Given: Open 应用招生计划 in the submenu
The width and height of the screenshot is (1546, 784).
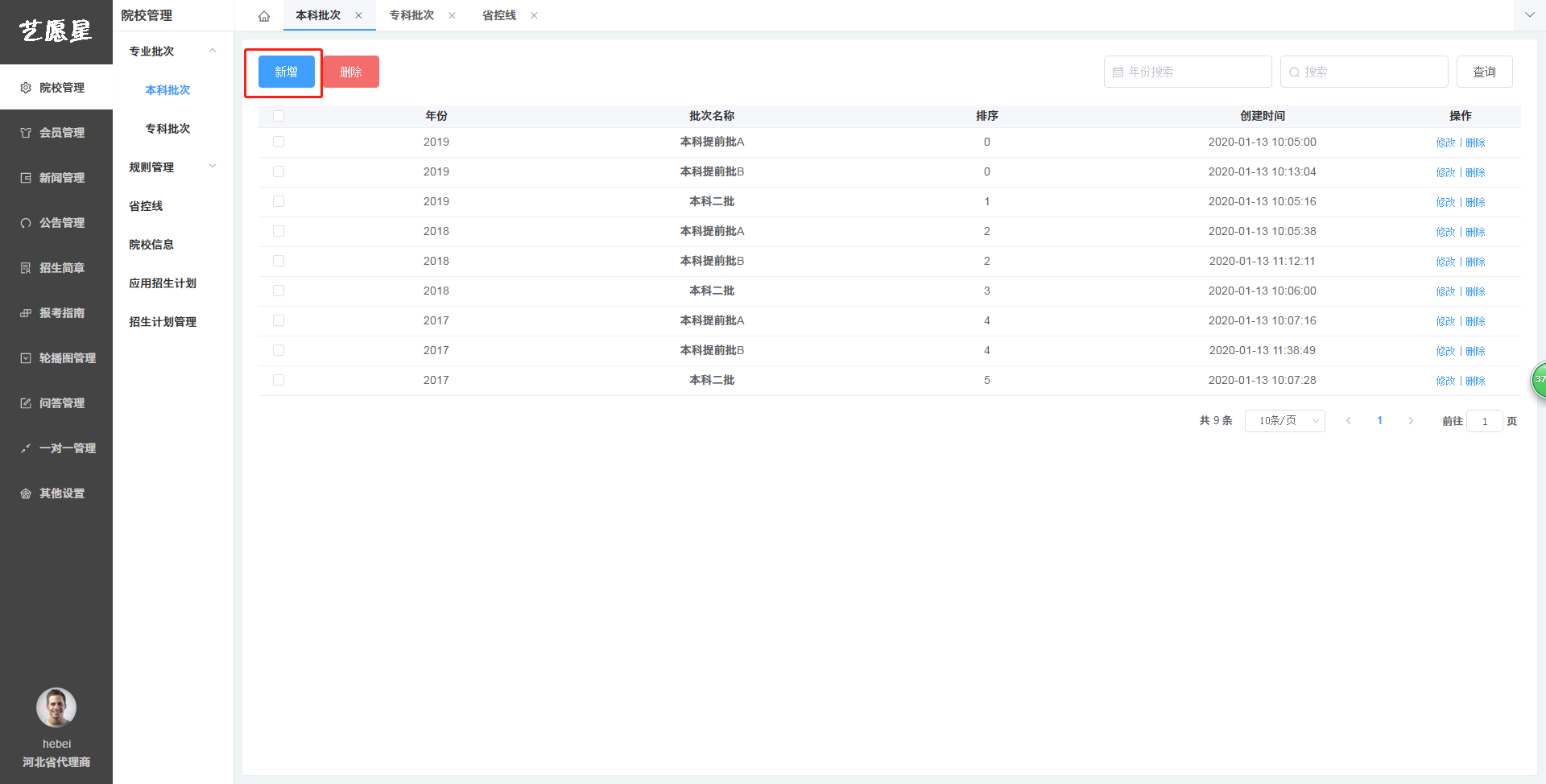Looking at the screenshot, I should tap(163, 283).
